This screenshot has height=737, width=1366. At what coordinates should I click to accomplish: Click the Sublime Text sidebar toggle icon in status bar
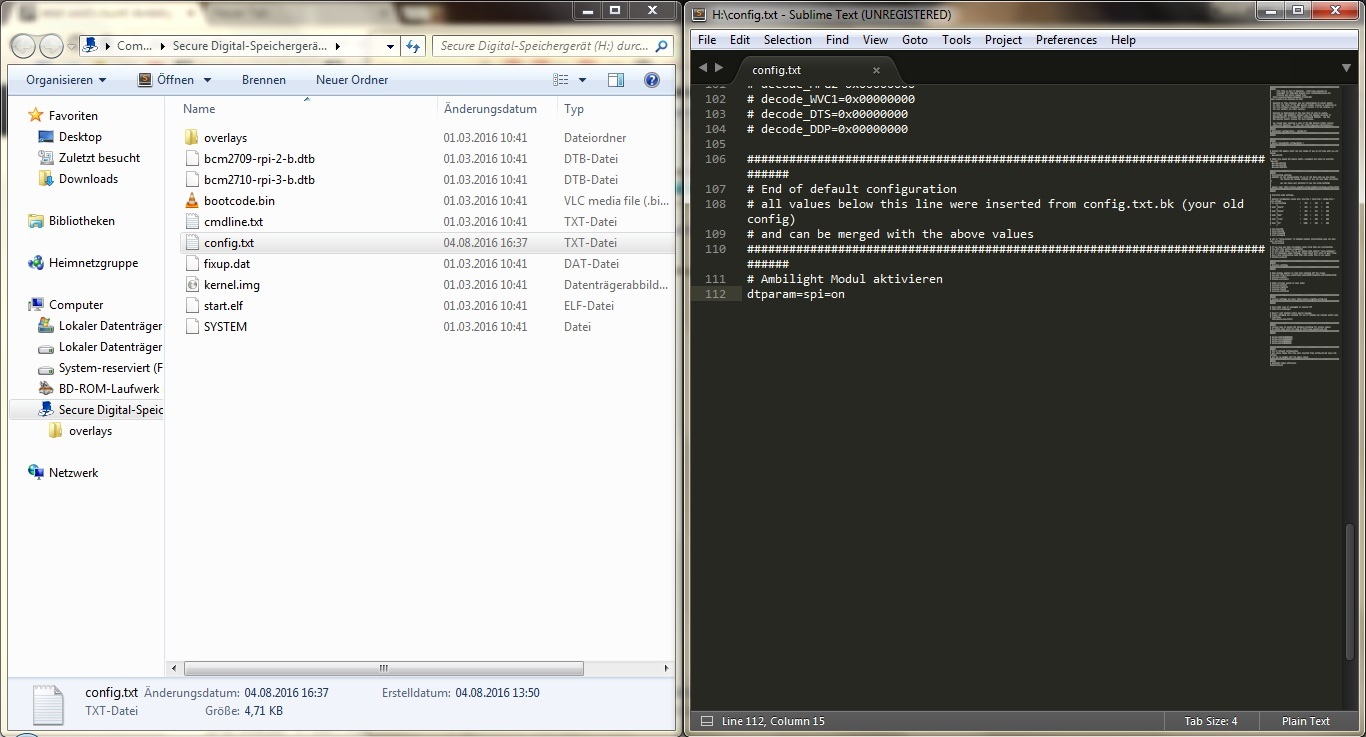click(706, 721)
